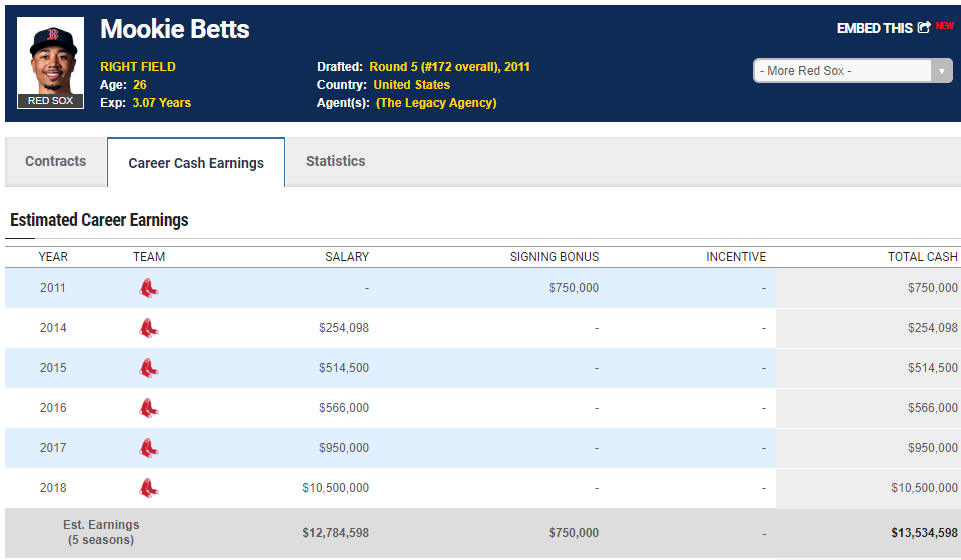
Task: Open the More Red Sox dropdown
Action: pos(842,71)
